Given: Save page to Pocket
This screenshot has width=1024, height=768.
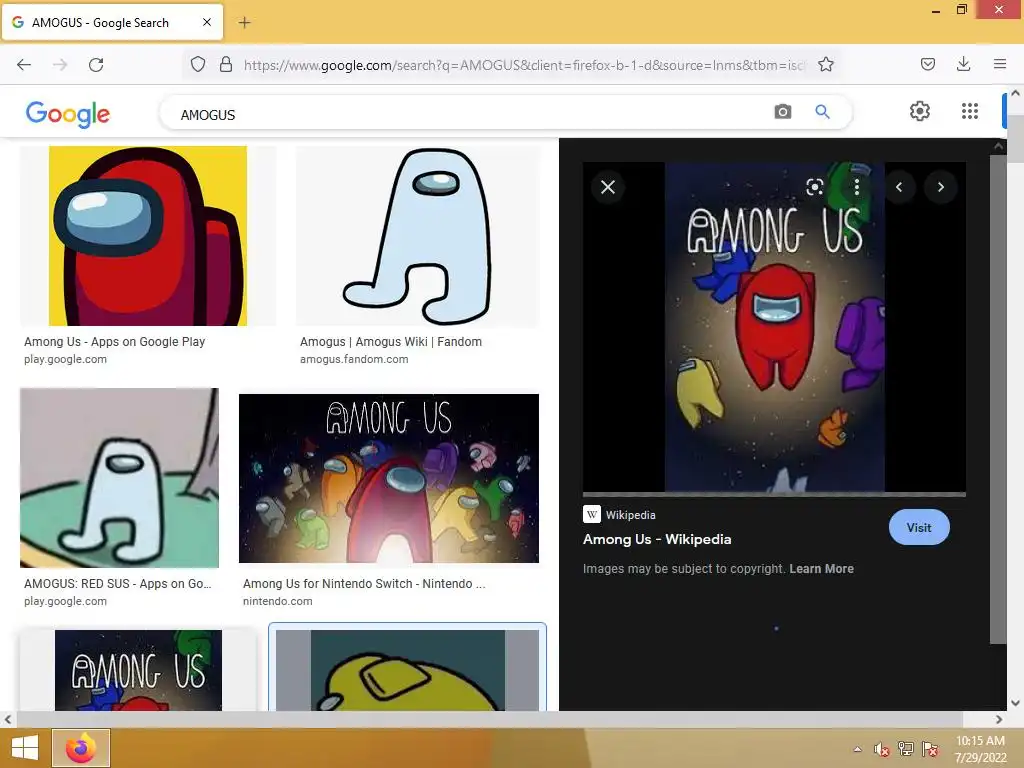Looking at the screenshot, I should (x=928, y=64).
